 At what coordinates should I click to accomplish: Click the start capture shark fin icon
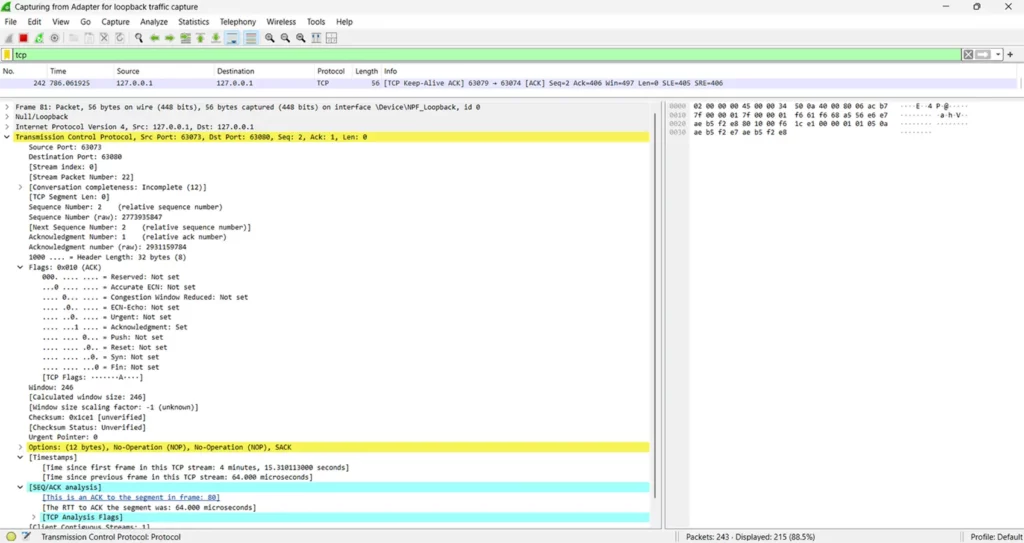pos(8,38)
